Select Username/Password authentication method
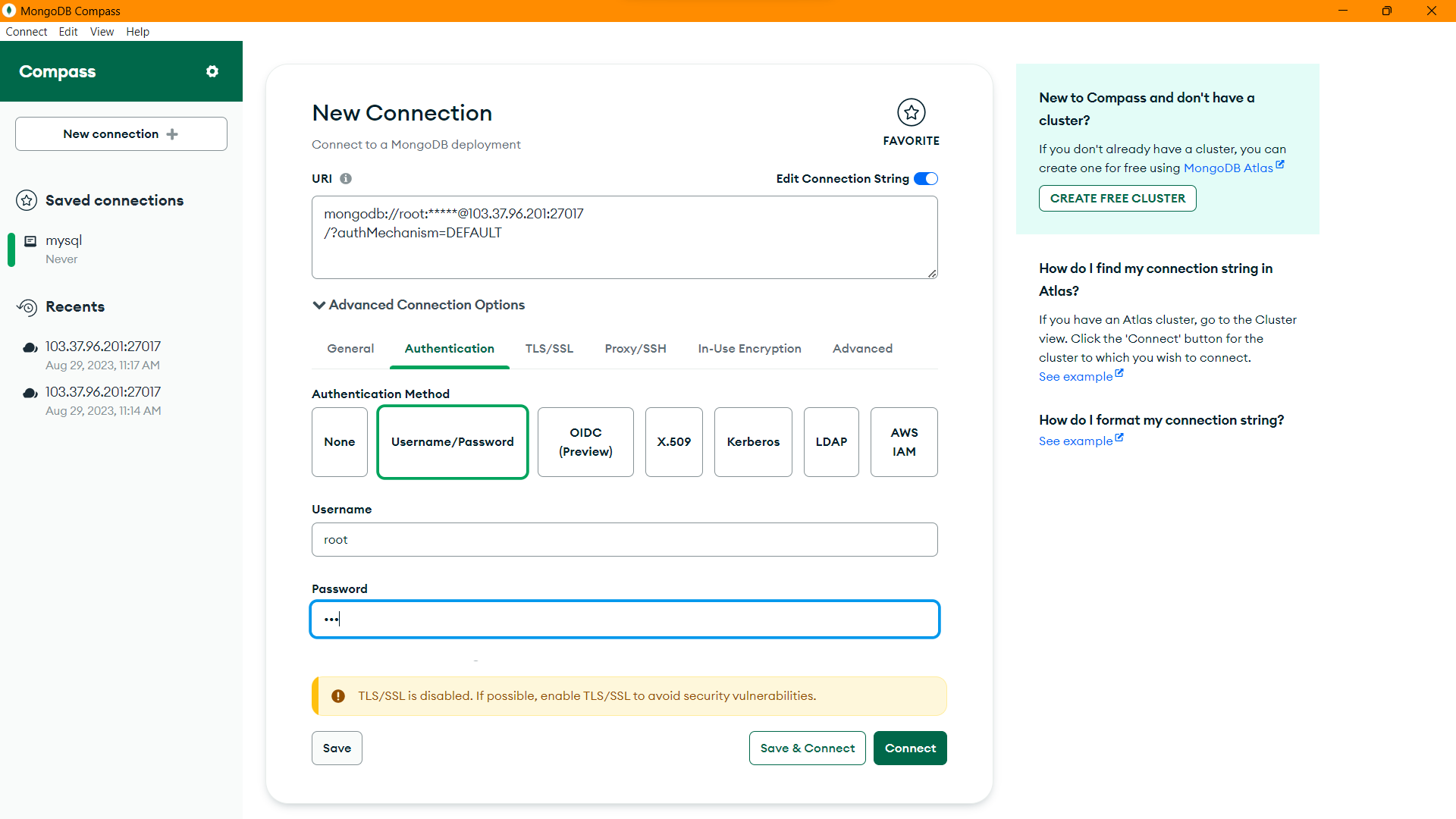The image size is (1456, 819). pyautogui.click(x=453, y=442)
